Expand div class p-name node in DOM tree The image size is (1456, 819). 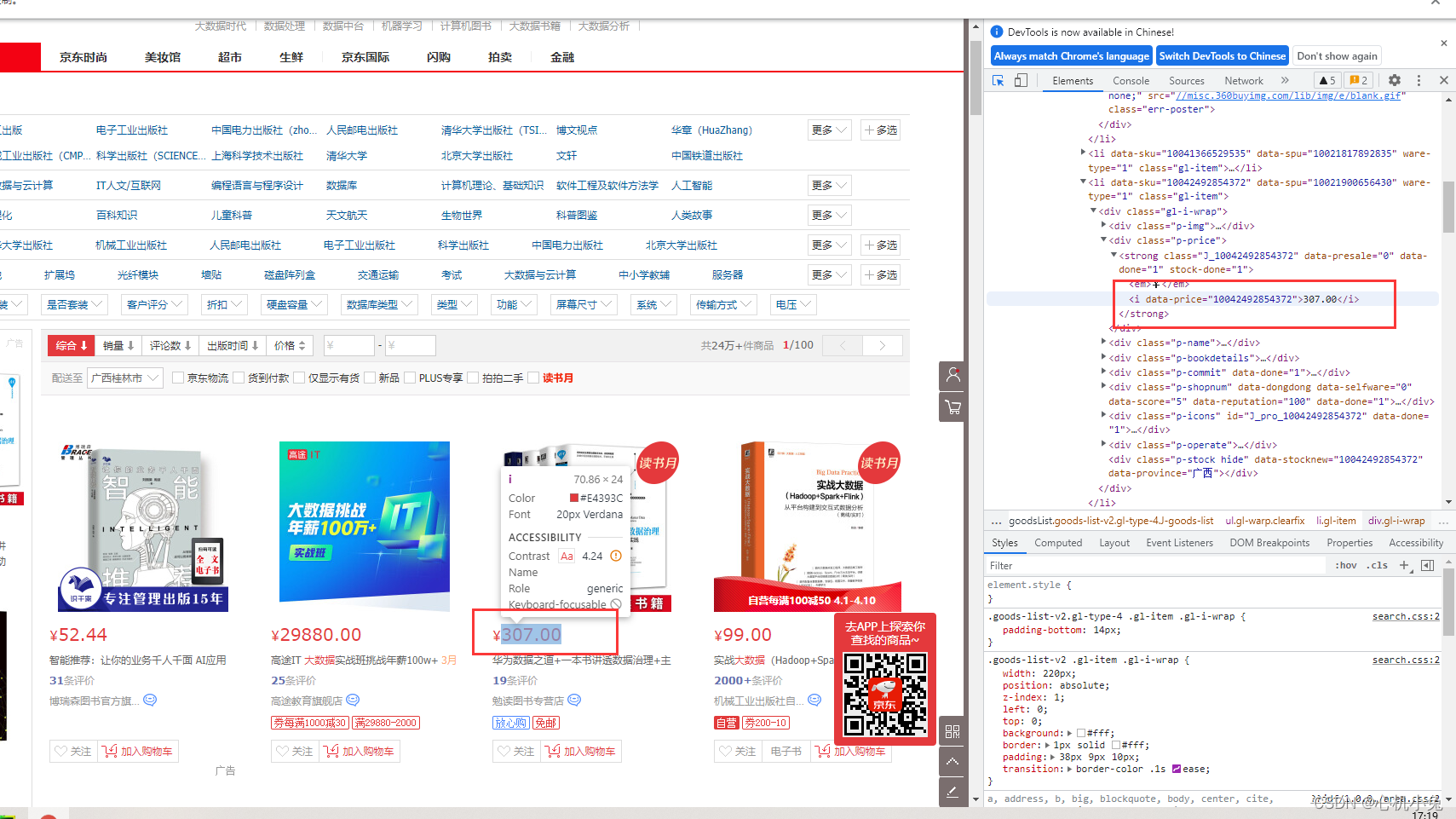tap(1104, 343)
